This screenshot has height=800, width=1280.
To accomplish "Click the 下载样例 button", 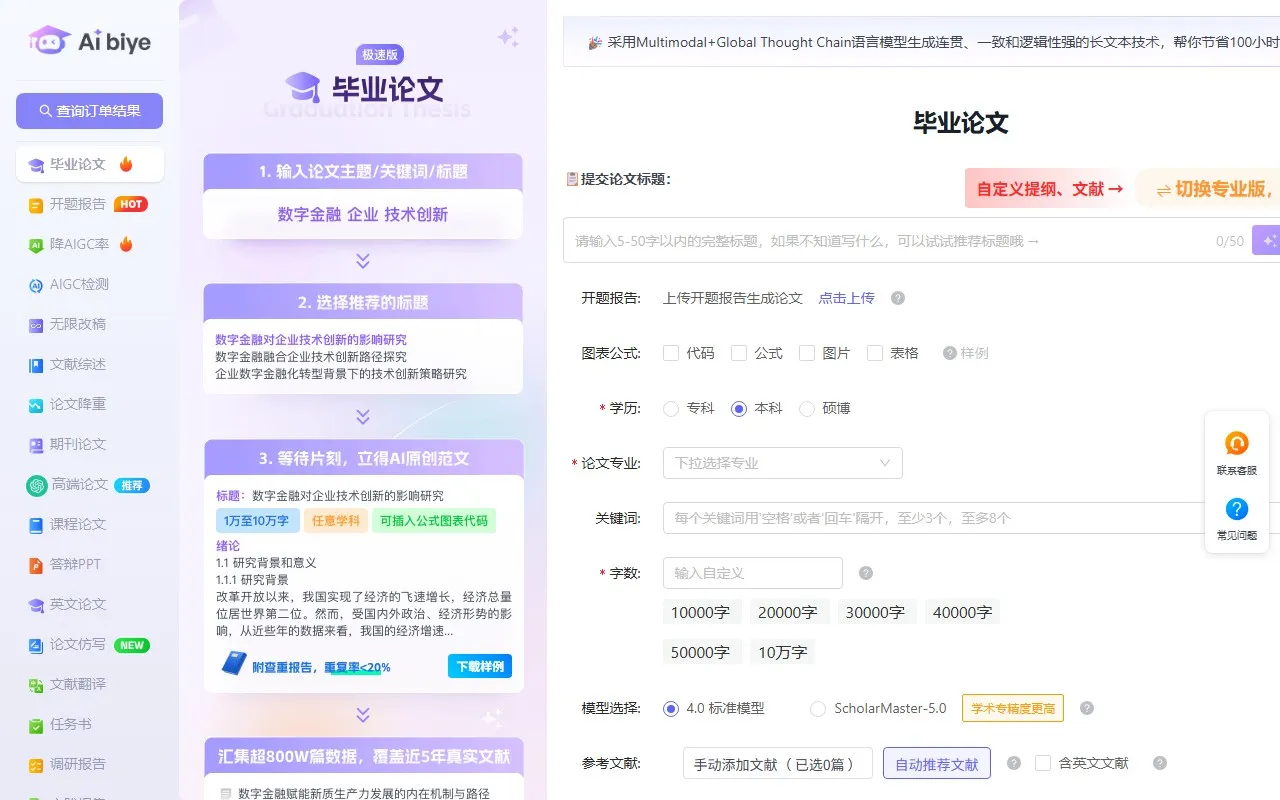I will pyautogui.click(x=479, y=666).
